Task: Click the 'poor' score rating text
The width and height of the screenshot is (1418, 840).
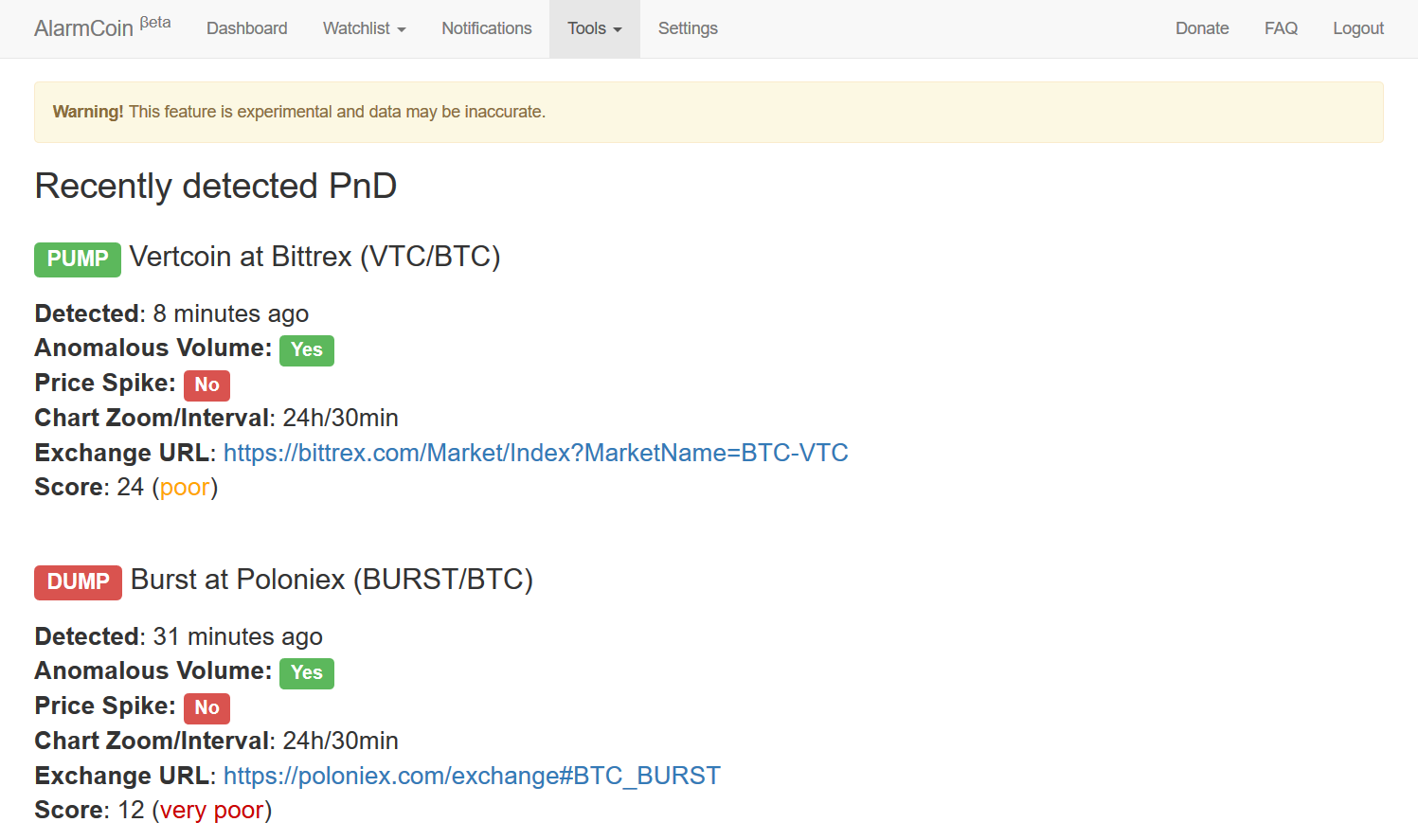Action: 185,487
